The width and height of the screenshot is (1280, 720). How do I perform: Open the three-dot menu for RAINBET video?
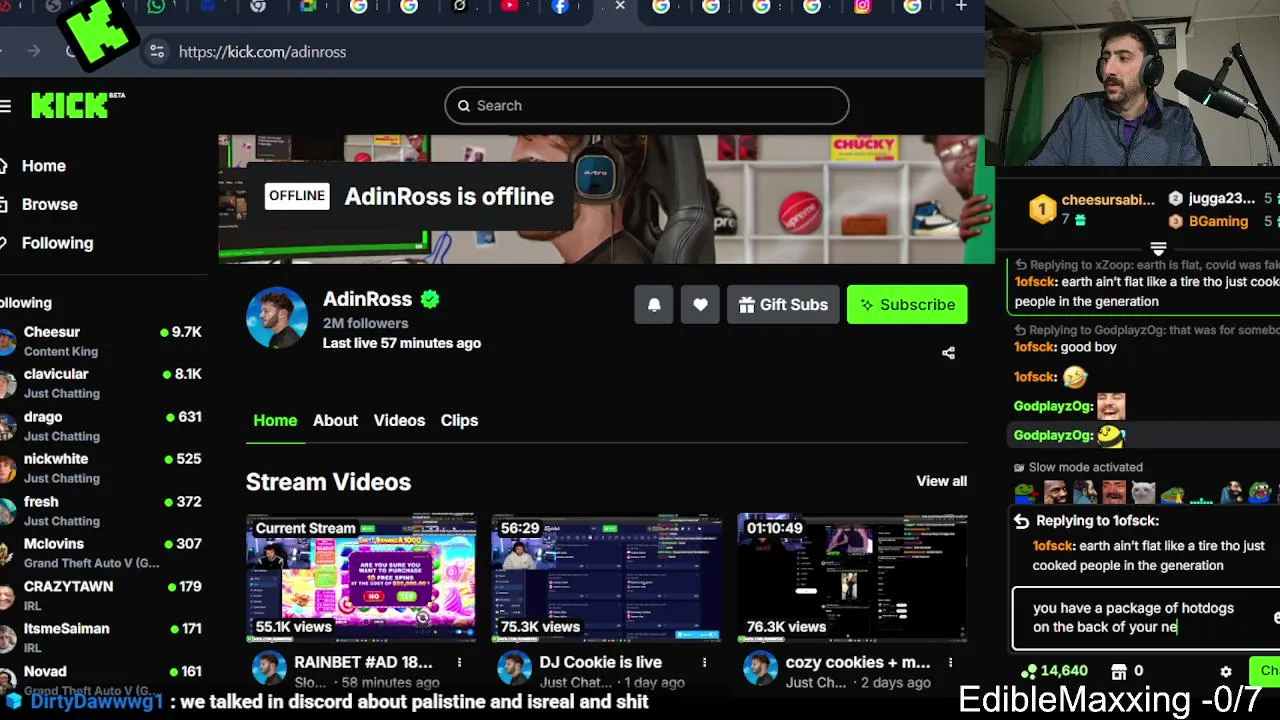(459, 662)
